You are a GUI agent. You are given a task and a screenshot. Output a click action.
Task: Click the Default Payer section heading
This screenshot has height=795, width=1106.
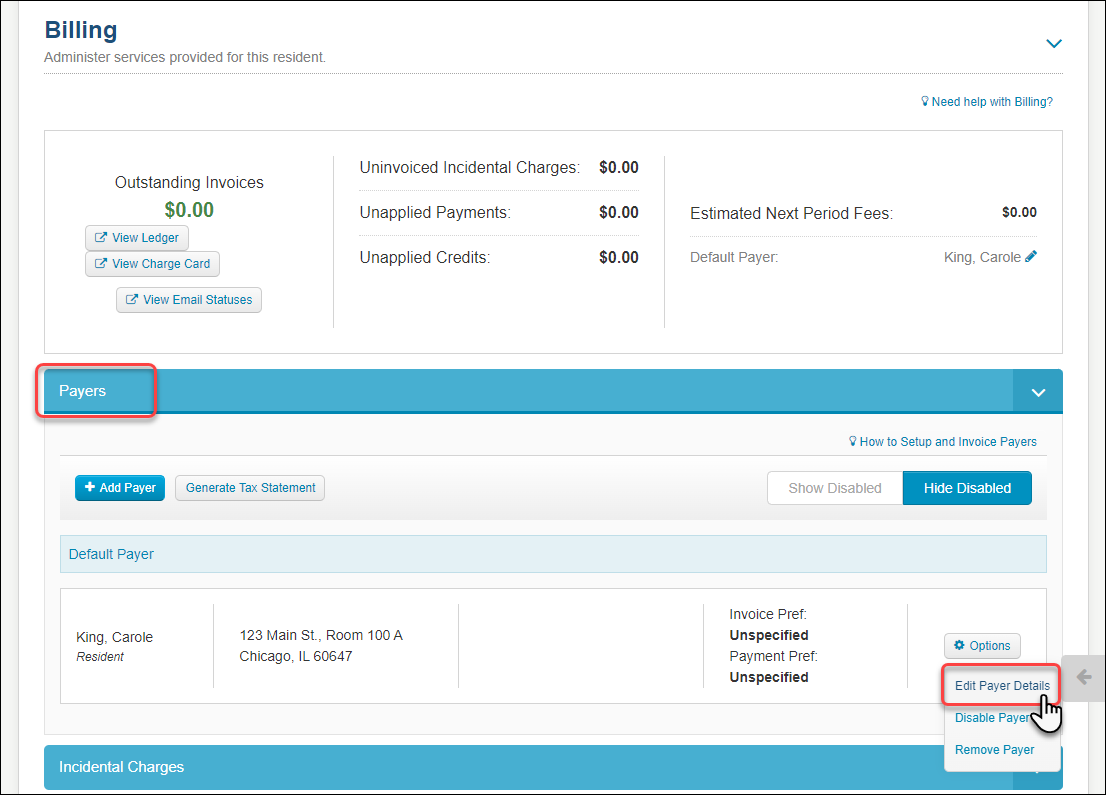click(x=111, y=554)
